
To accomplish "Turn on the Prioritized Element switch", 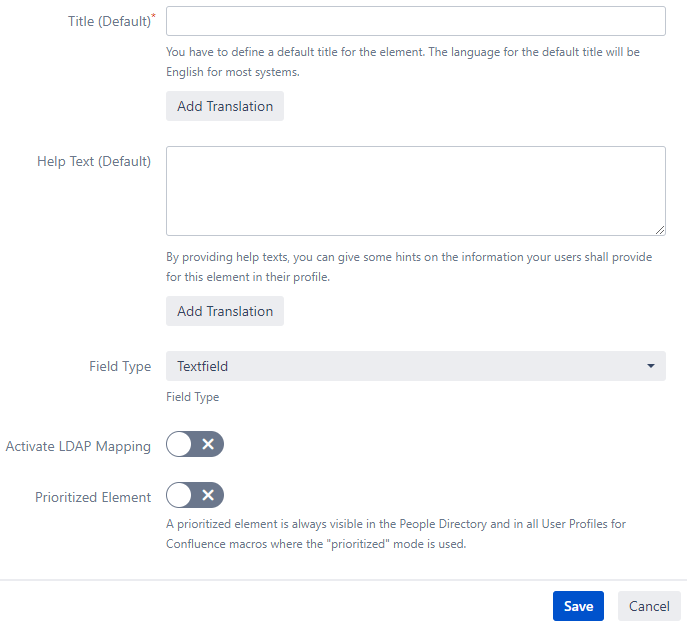I will 195,495.
